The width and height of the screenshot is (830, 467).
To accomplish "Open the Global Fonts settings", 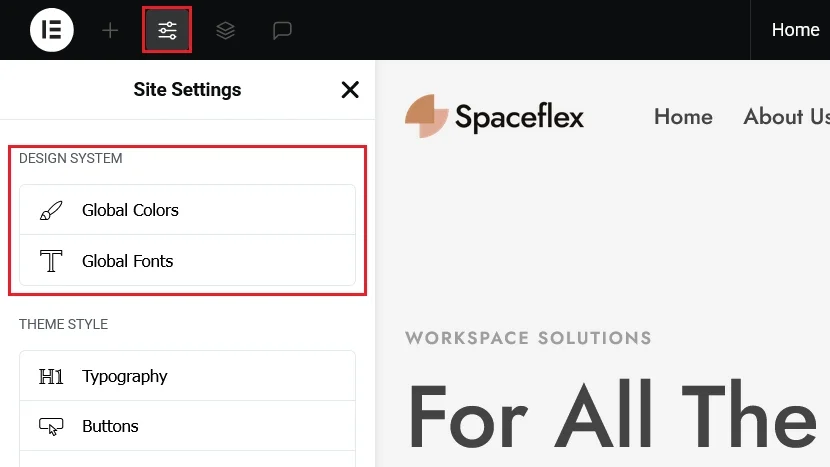I will (x=187, y=261).
